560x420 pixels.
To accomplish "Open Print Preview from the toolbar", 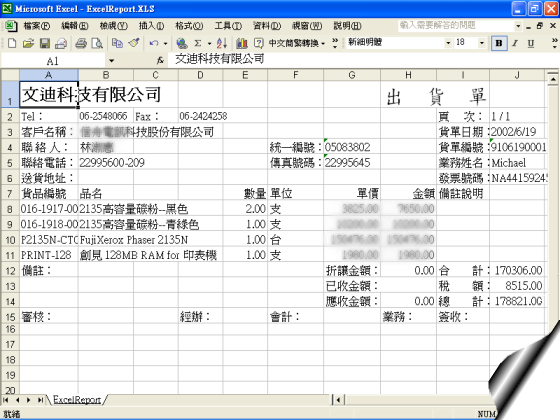I will click(98, 43).
